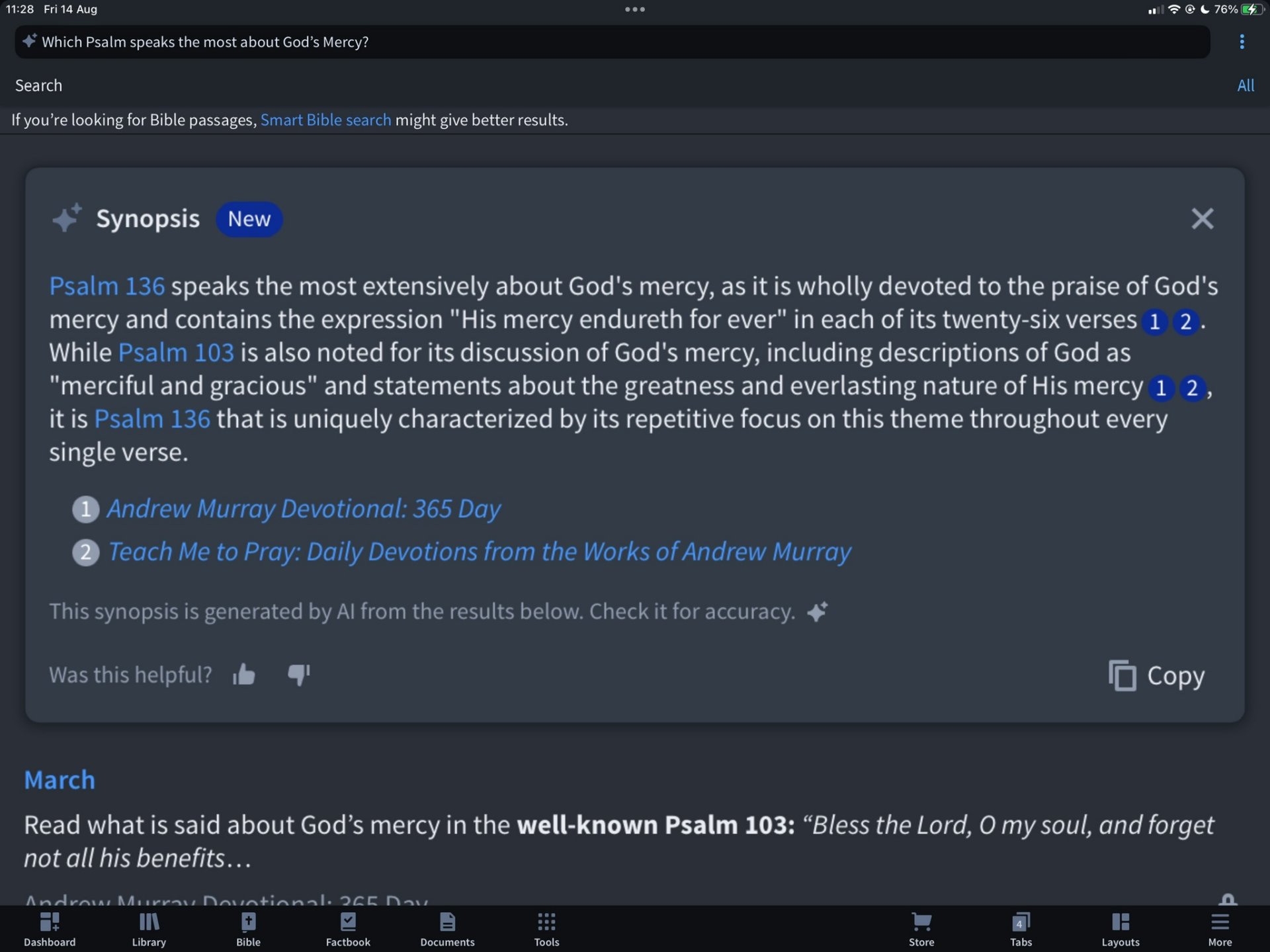Show open Tabs
This screenshot has height=952, width=1270.
click(1021, 929)
